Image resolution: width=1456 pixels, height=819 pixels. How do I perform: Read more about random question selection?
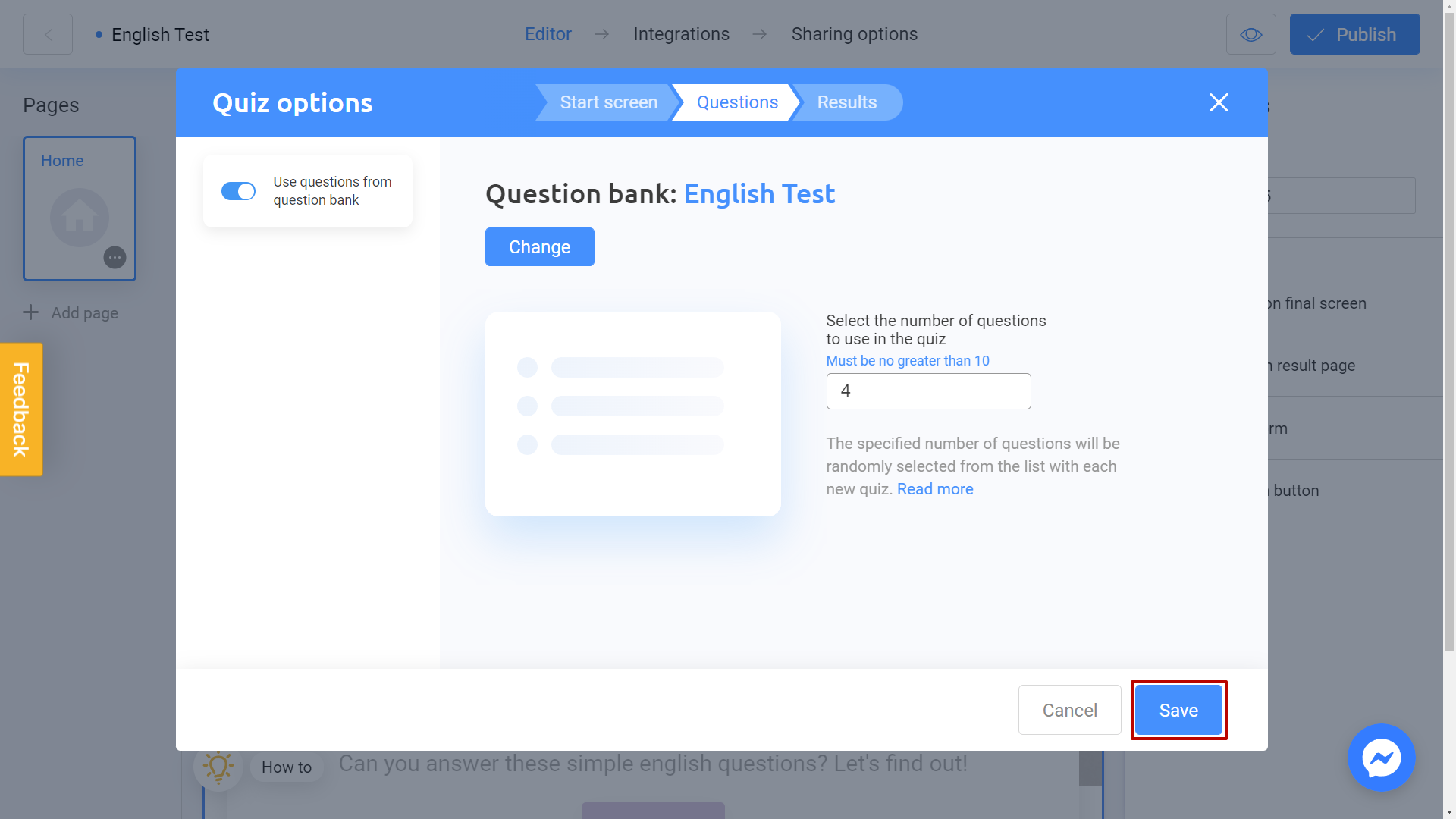(x=935, y=489)
